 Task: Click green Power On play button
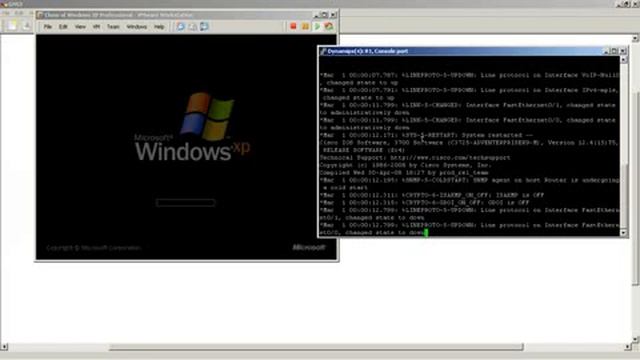point(317,27)
